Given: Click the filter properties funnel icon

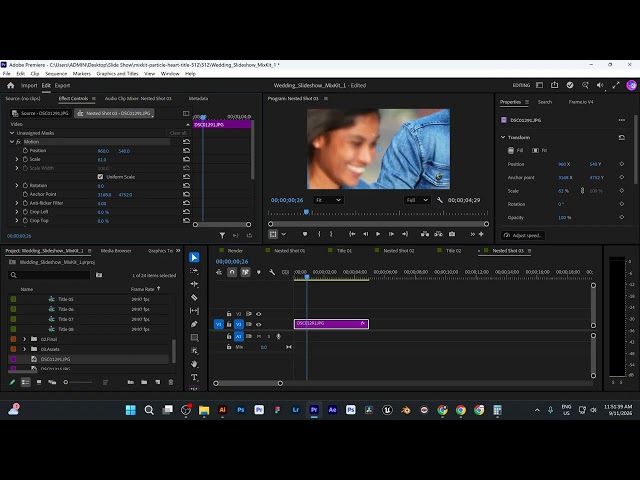Looking at the screenshot, I should (222, 236).
